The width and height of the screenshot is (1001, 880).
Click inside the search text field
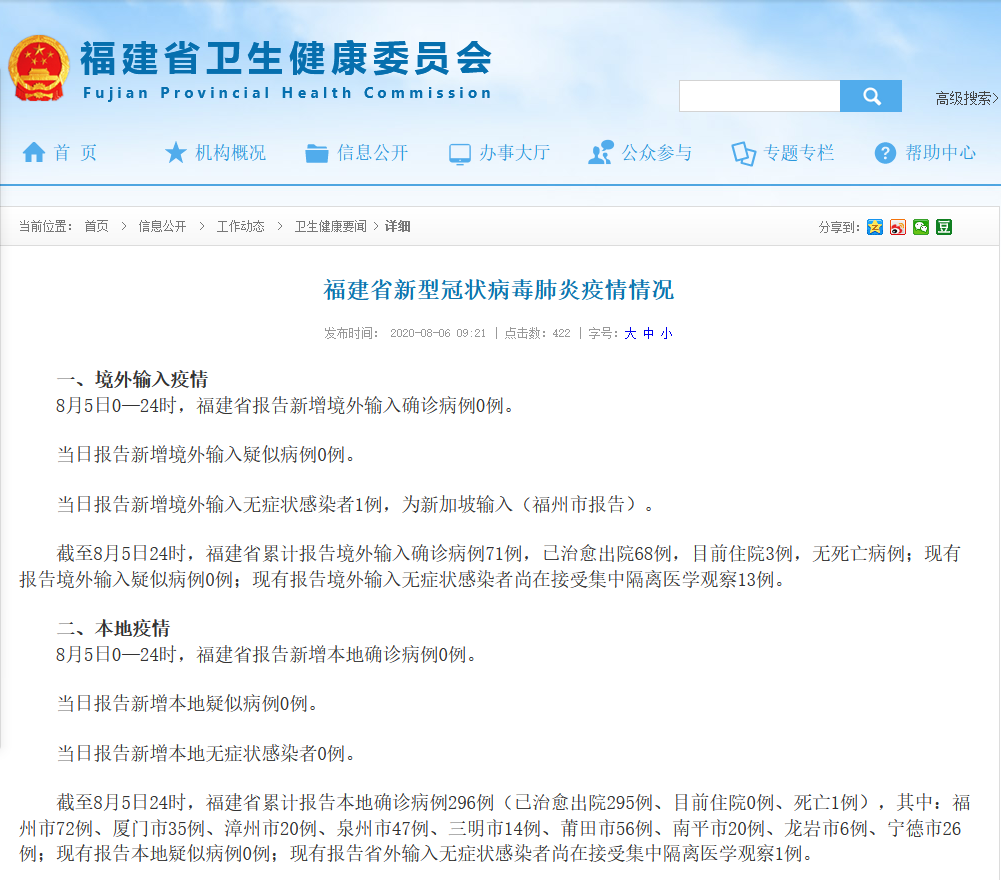[759, 96]
